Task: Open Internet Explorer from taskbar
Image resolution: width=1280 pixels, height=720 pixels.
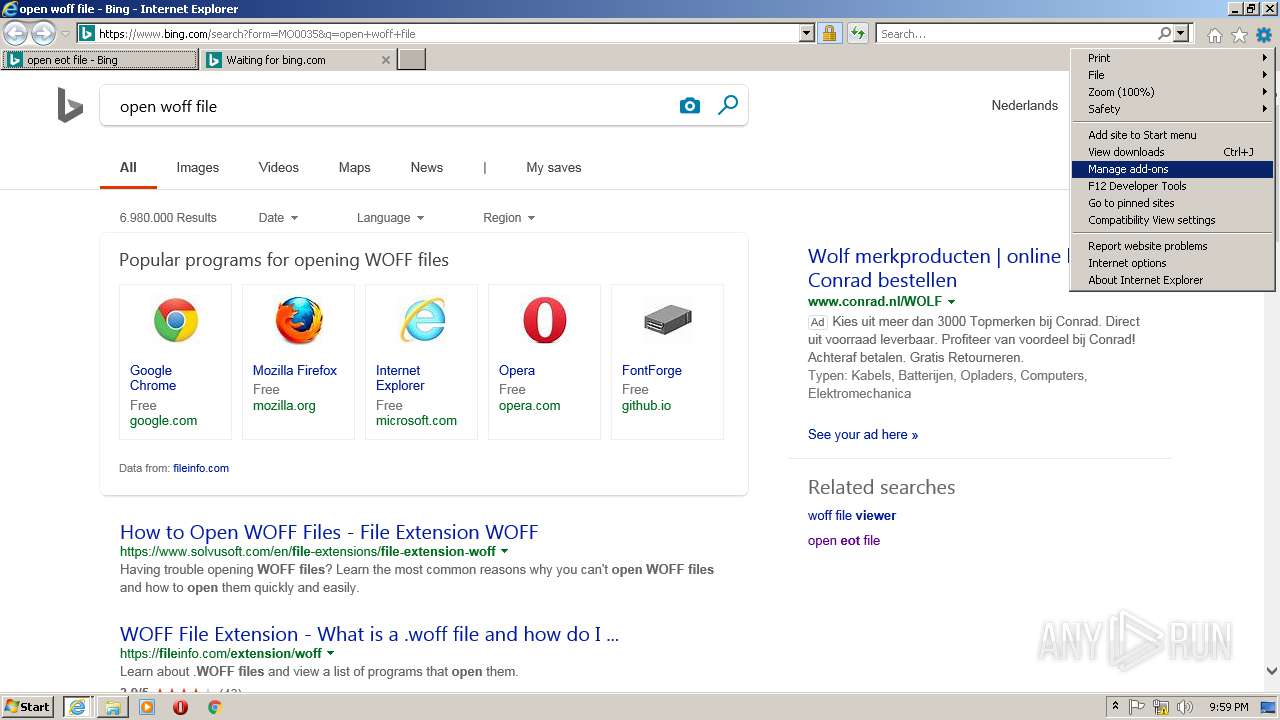Action: [77, 707]
